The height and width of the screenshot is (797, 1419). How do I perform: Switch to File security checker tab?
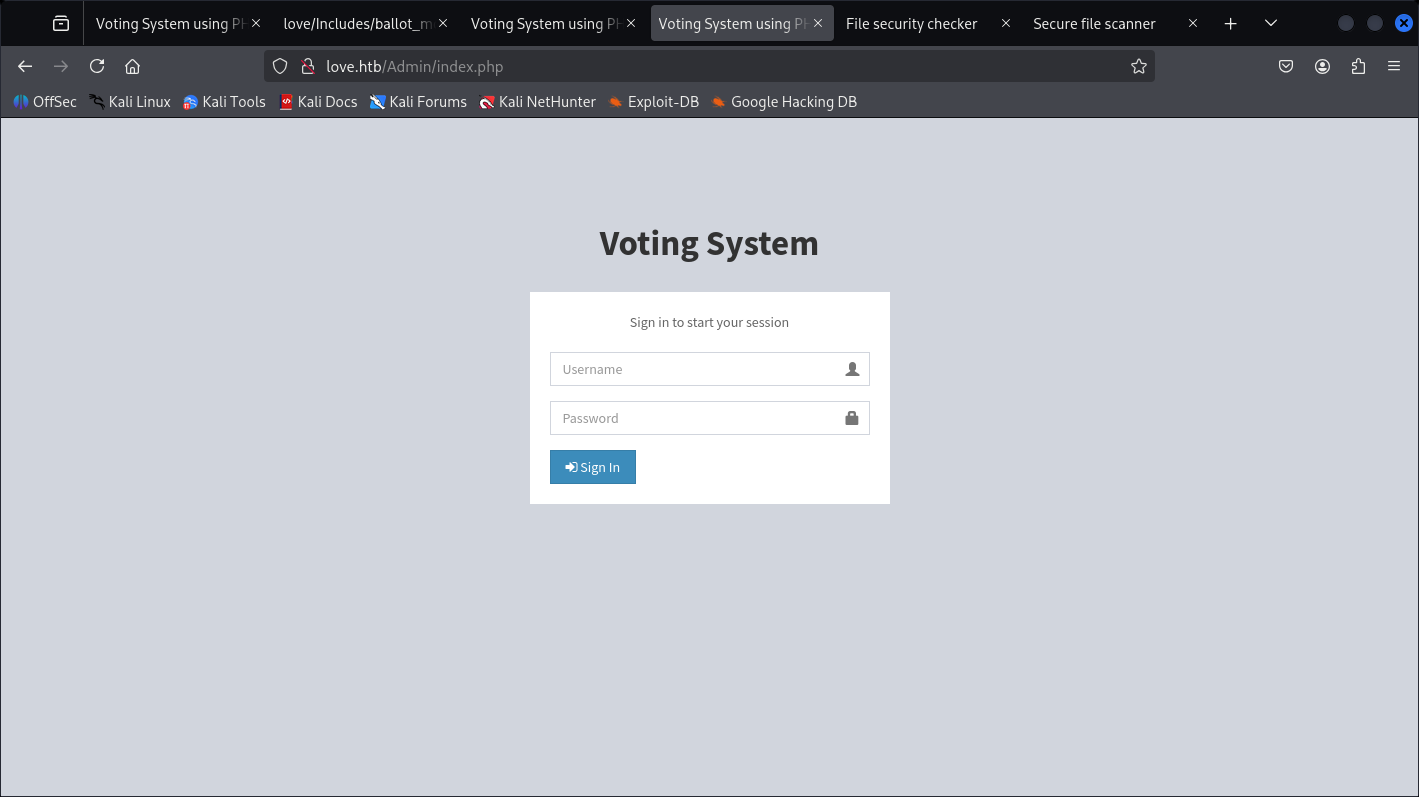pos(911,23)
